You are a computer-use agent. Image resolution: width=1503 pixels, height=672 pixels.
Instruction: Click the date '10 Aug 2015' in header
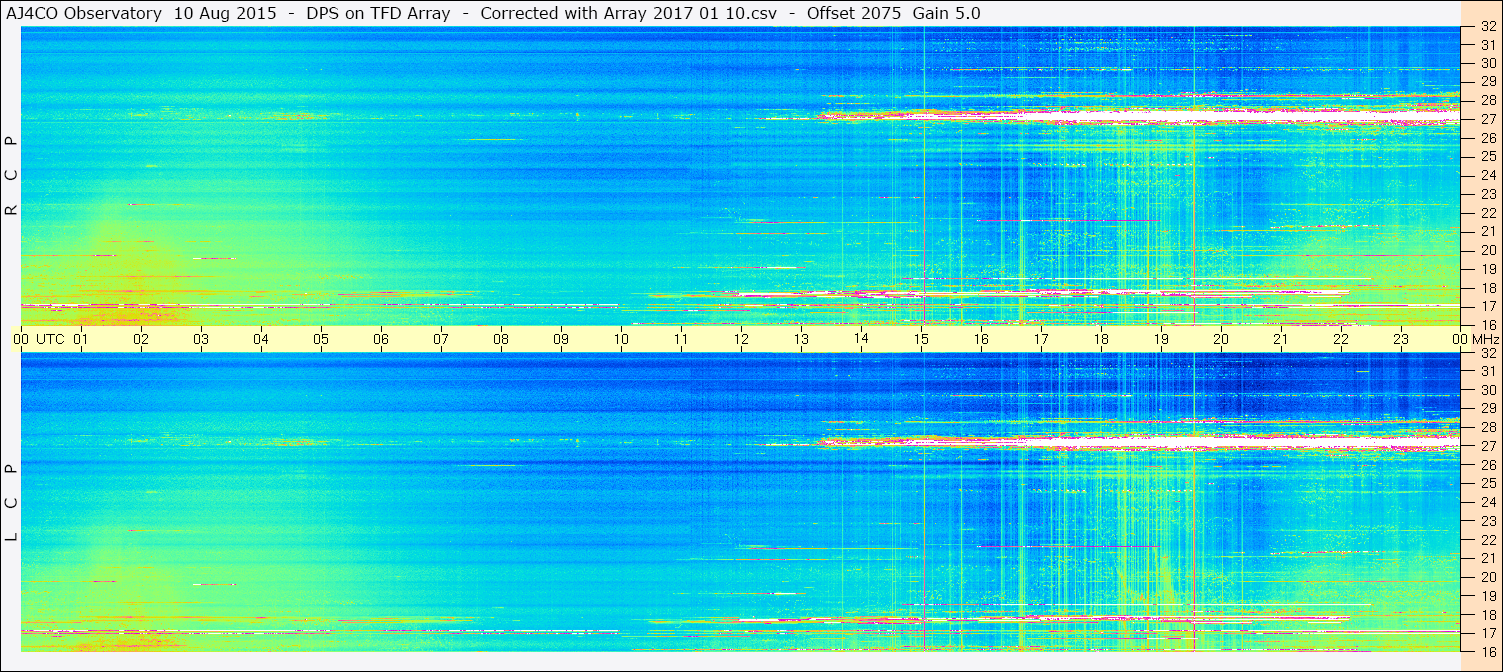227,13
